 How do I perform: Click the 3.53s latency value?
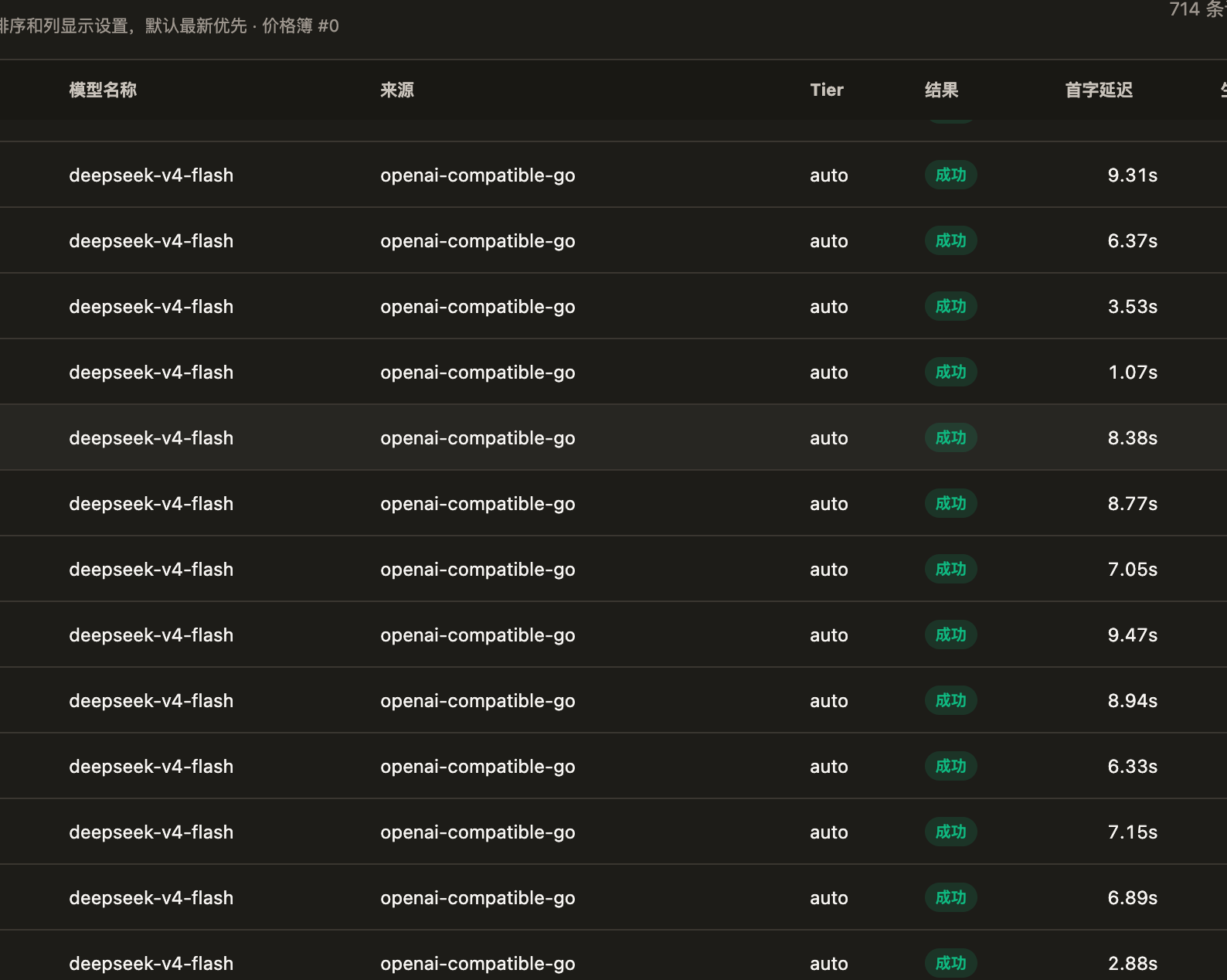pos(1133,307)
